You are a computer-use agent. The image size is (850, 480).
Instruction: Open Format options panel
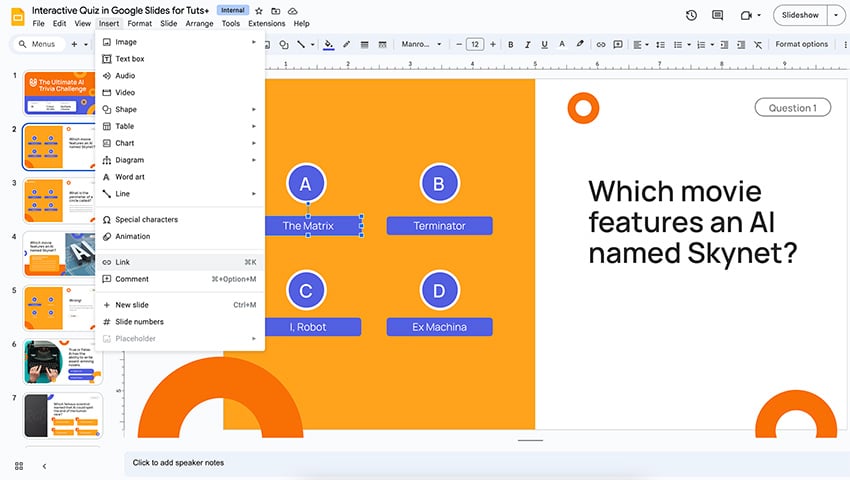pyautogui.click(x=801, y=44)
